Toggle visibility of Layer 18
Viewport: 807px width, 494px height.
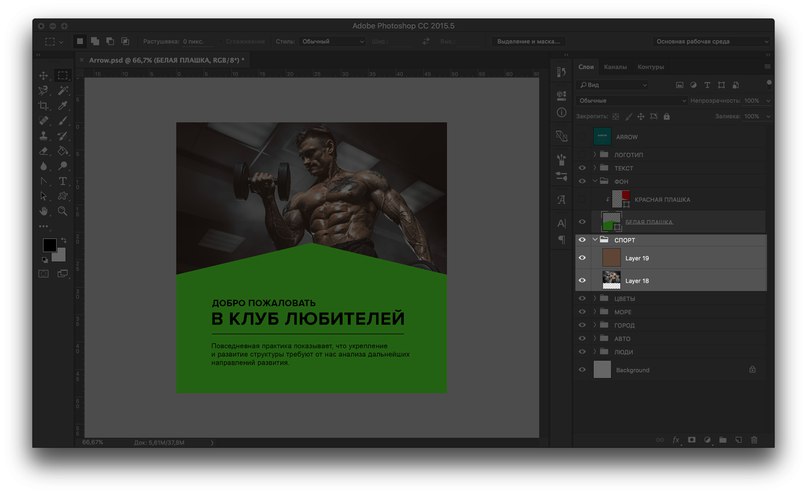(x=582, y=280)
